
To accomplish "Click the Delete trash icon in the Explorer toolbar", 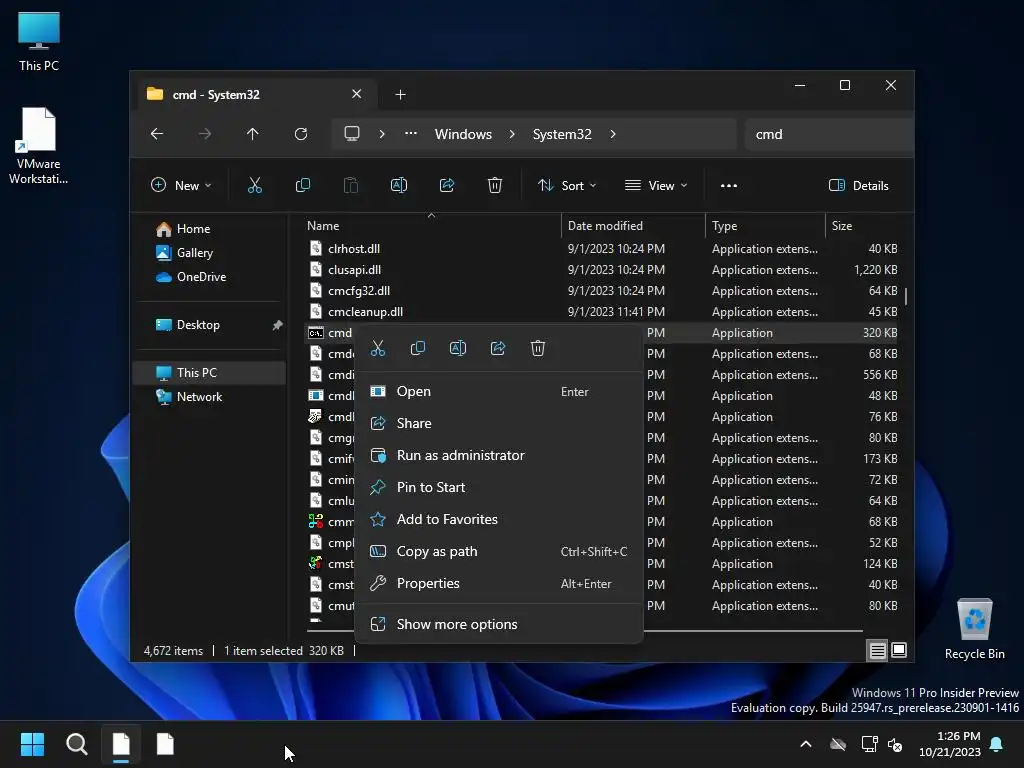I will pyautogui.click(x=494, y=185).
